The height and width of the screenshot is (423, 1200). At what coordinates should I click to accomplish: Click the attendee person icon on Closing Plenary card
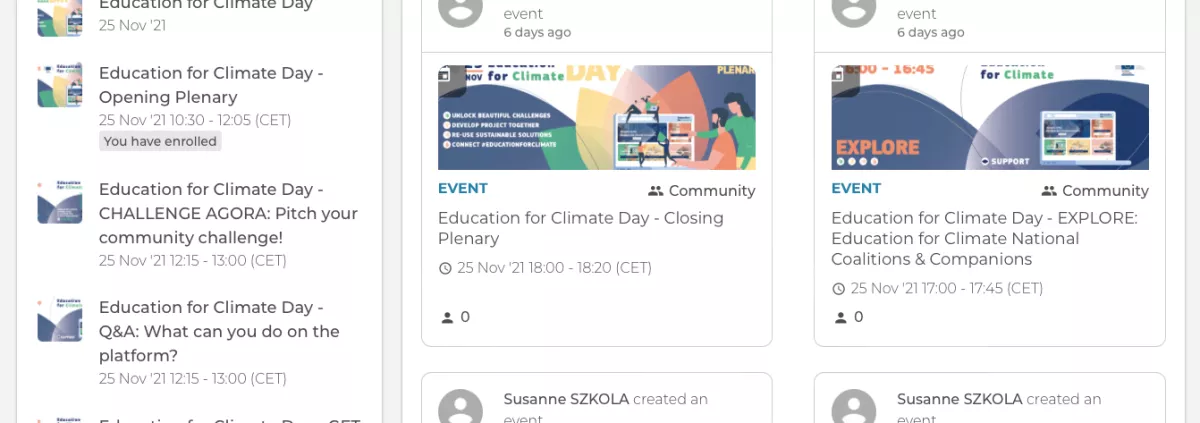[x=447, y=317]
